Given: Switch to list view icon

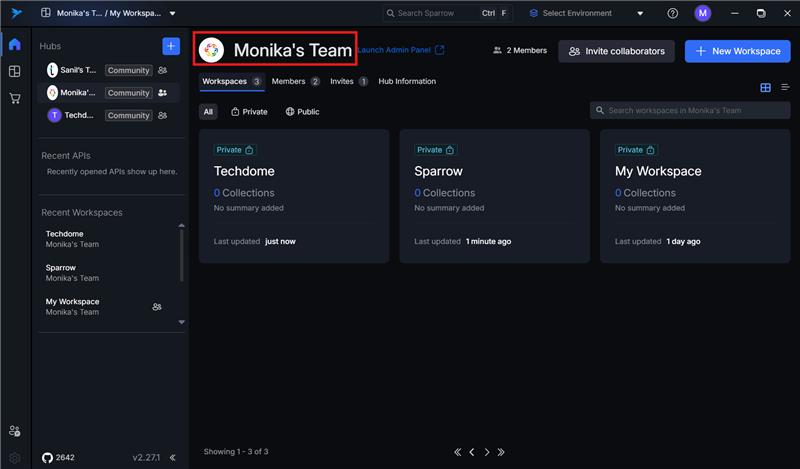Looking at the screenshot, I should pos(785,88).
